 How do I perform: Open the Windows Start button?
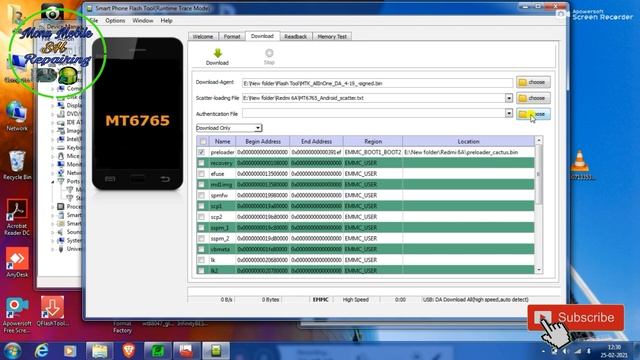point(12,351)
